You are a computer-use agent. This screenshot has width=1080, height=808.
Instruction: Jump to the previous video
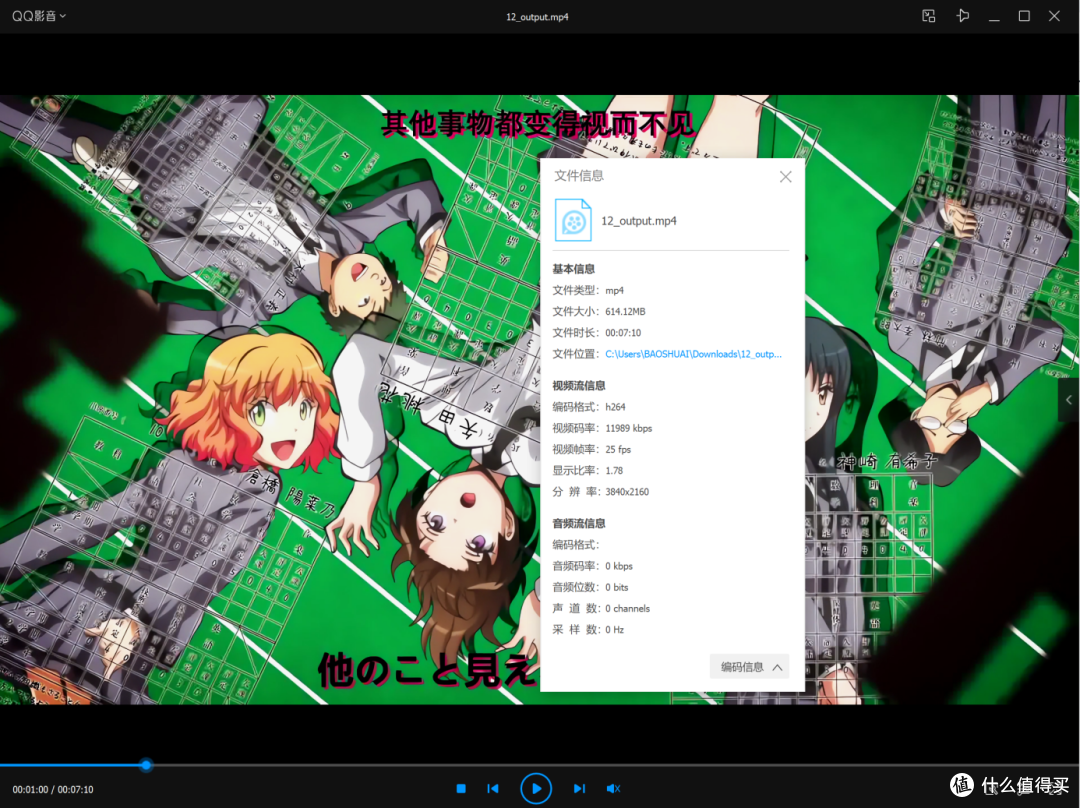pos(493,789)
